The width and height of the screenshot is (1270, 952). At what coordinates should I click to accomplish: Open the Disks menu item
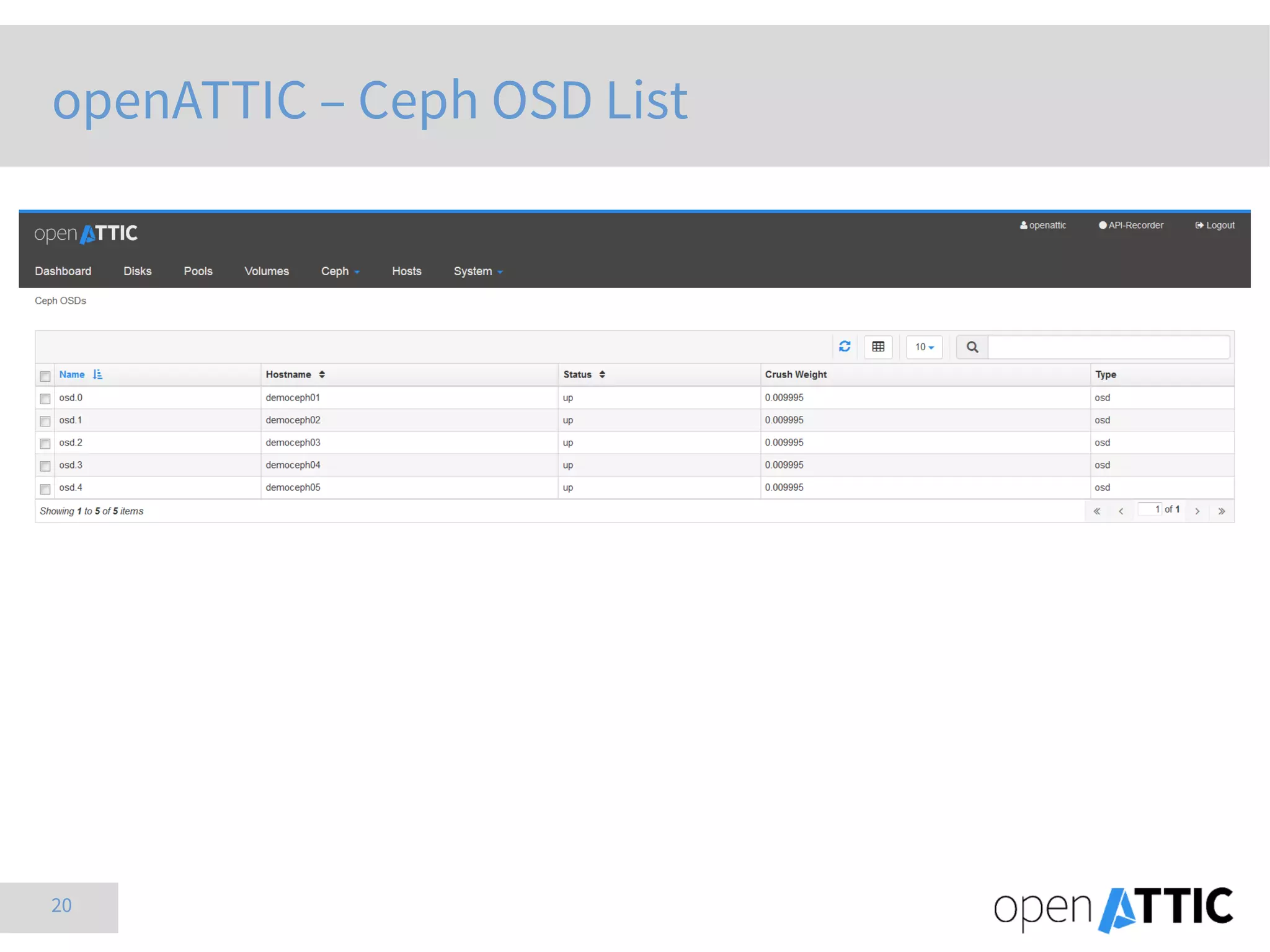[137, 271]
